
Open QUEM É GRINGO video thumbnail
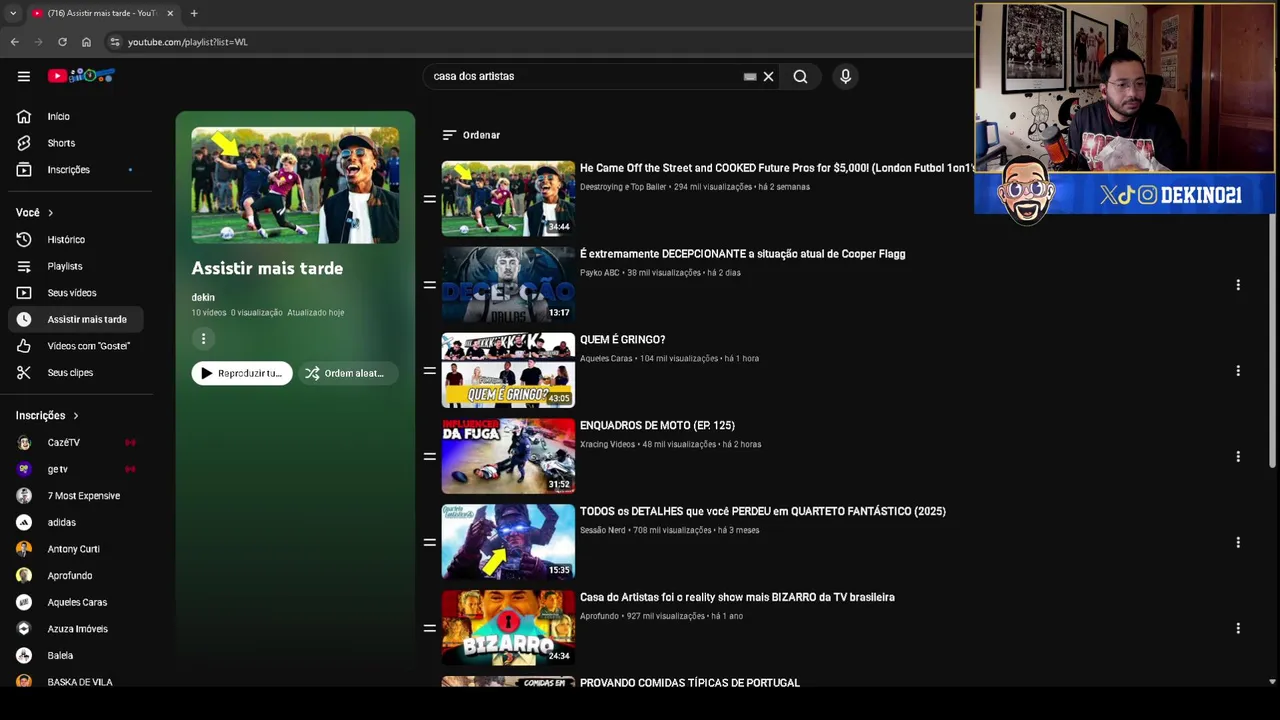click(x=508, y=370)
